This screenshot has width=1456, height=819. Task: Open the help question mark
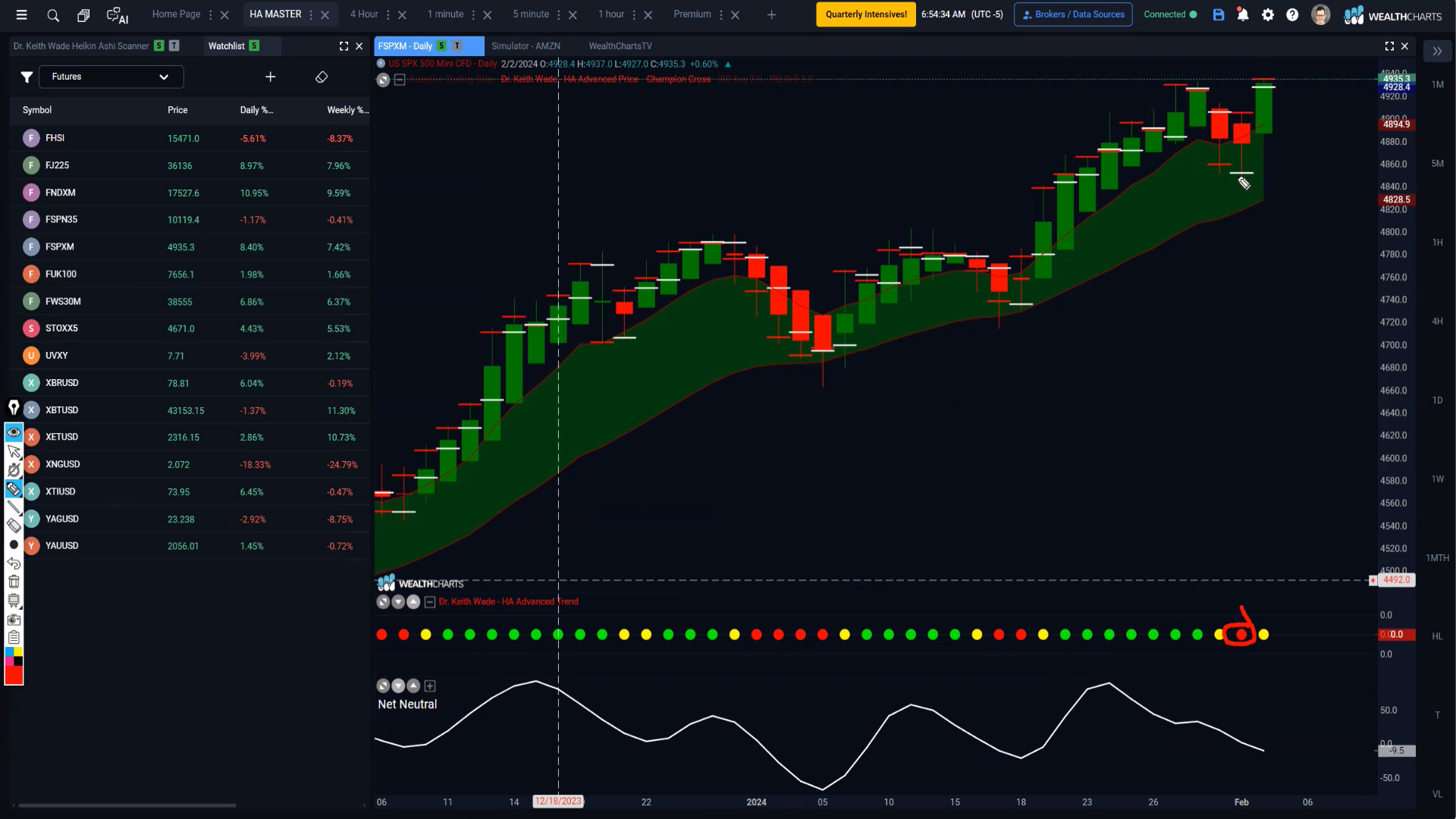click(x=1292, y=14)
